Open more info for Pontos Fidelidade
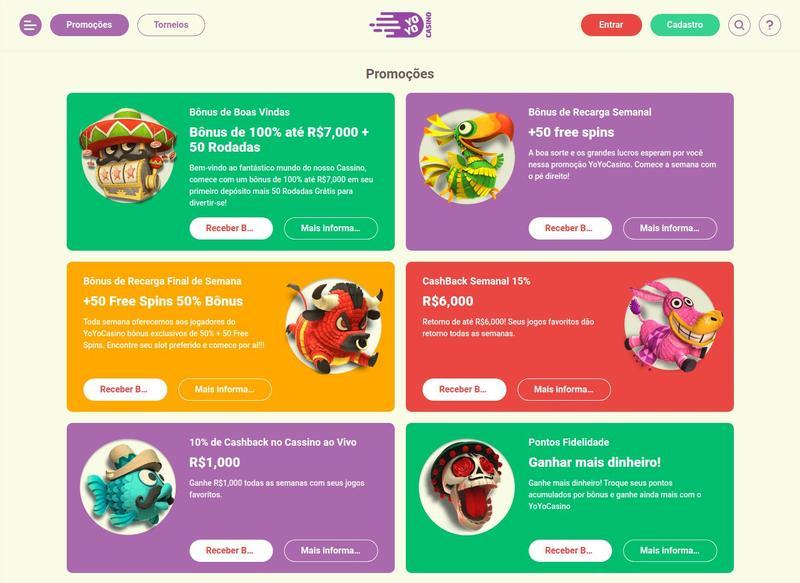This screenshot has width=800, height=583. click(x=670, y=550)
